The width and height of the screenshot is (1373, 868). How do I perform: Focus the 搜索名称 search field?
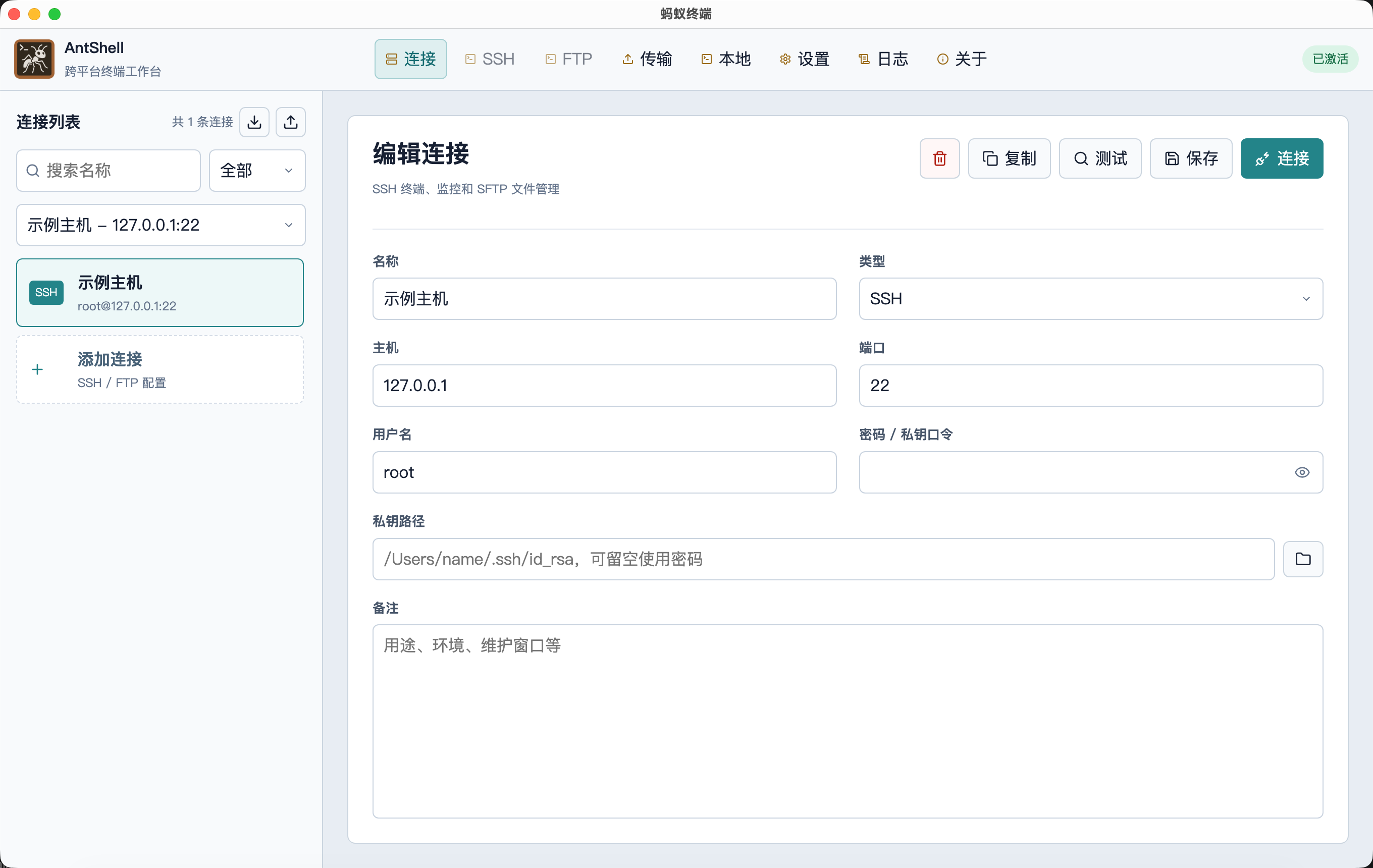[109, 171]
